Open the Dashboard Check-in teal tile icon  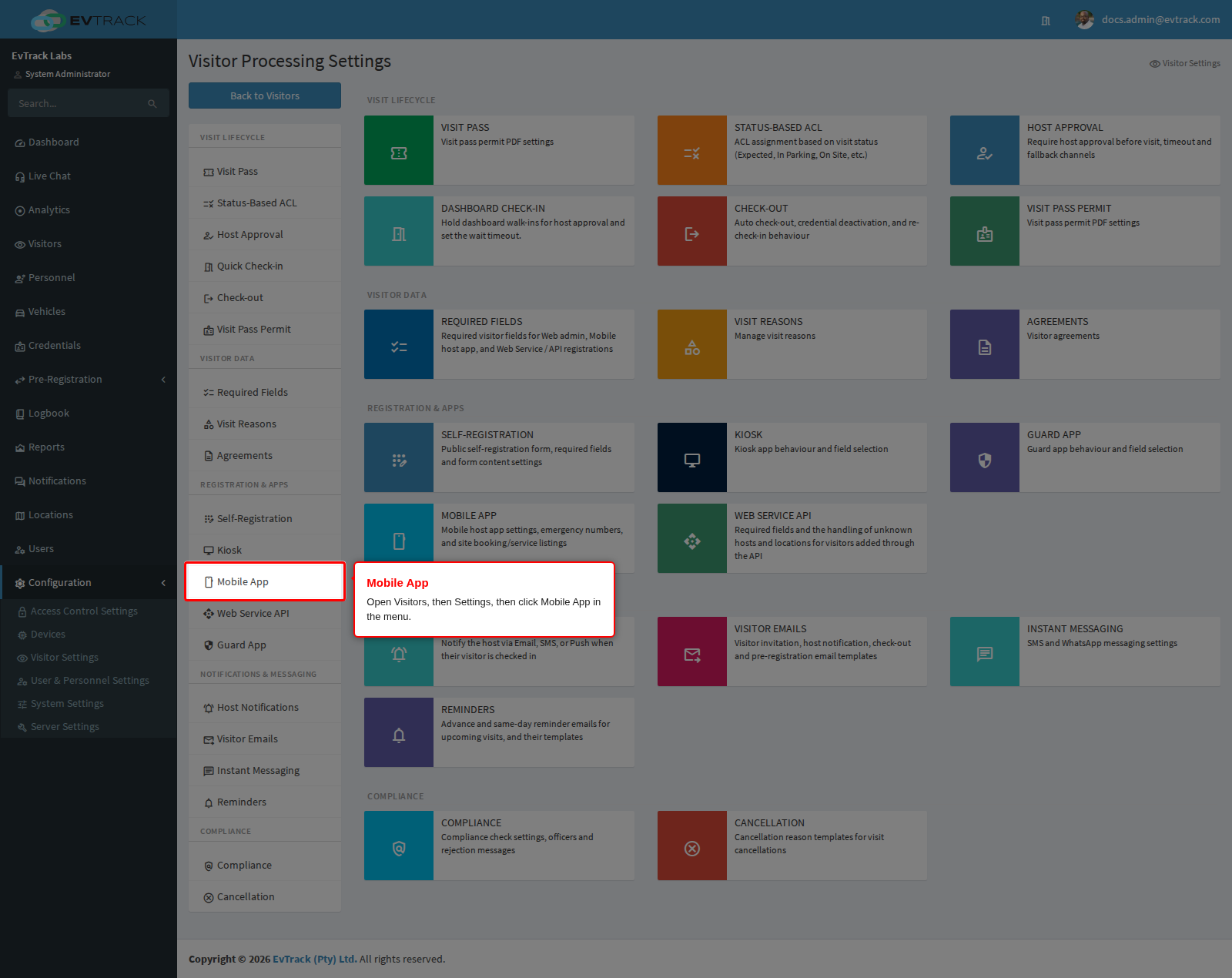(x=399, y=231)
